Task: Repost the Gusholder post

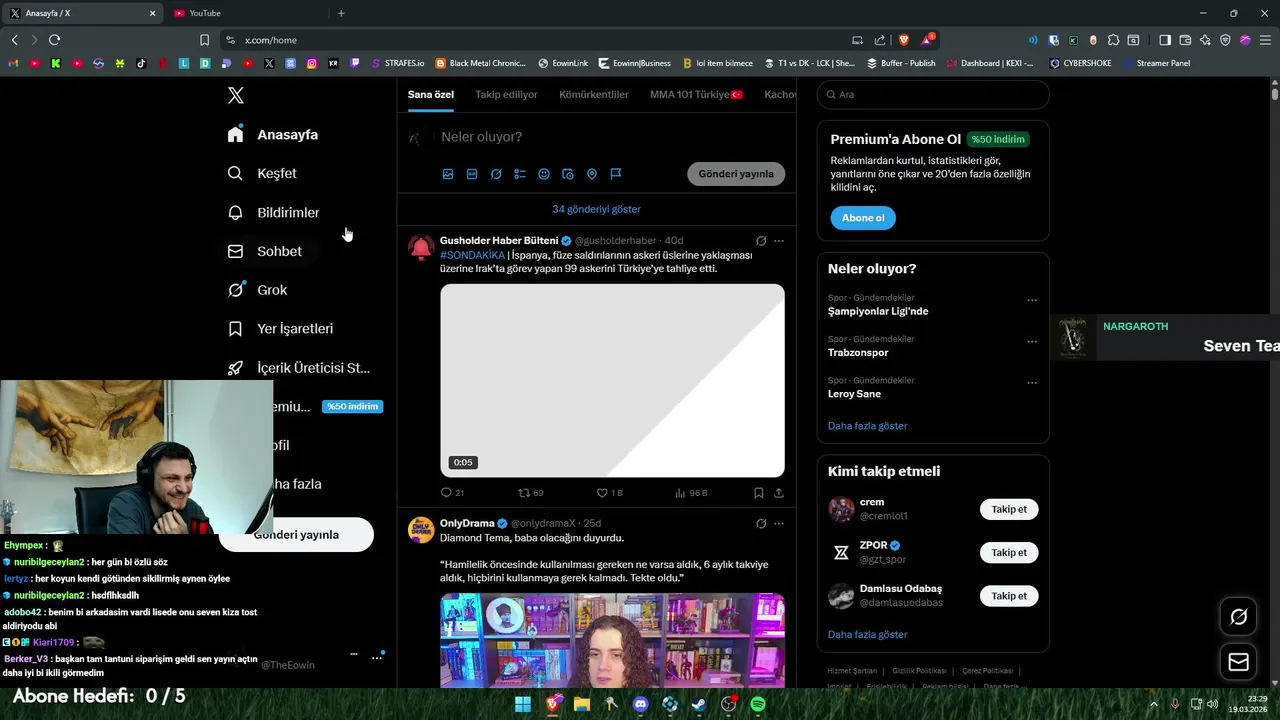Action: [530, 493]
